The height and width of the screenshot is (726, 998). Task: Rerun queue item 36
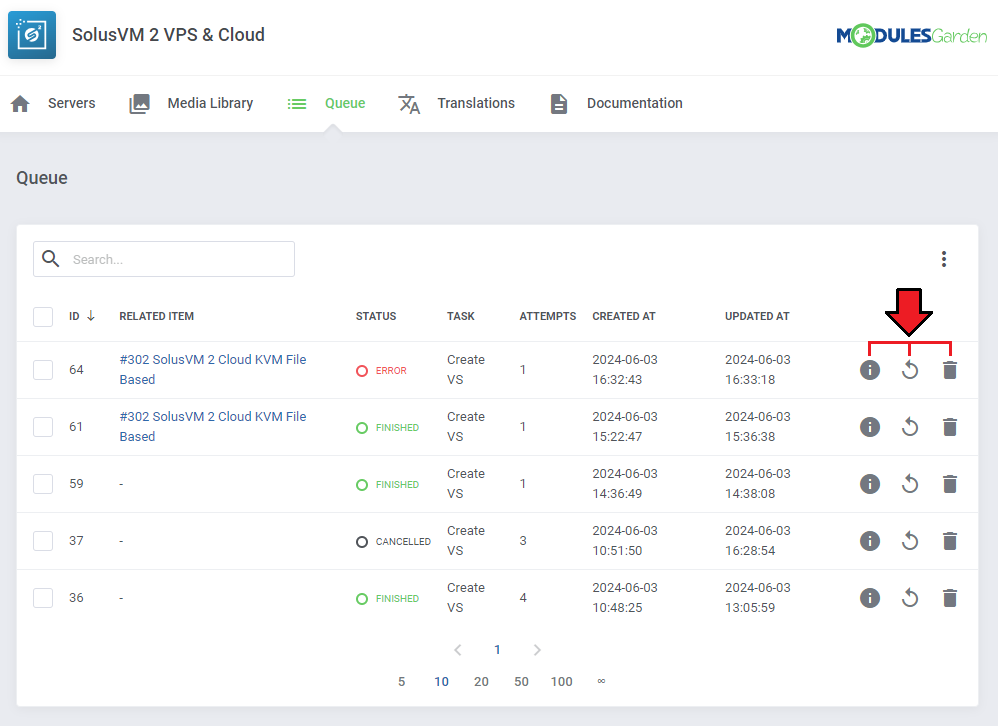910,597
